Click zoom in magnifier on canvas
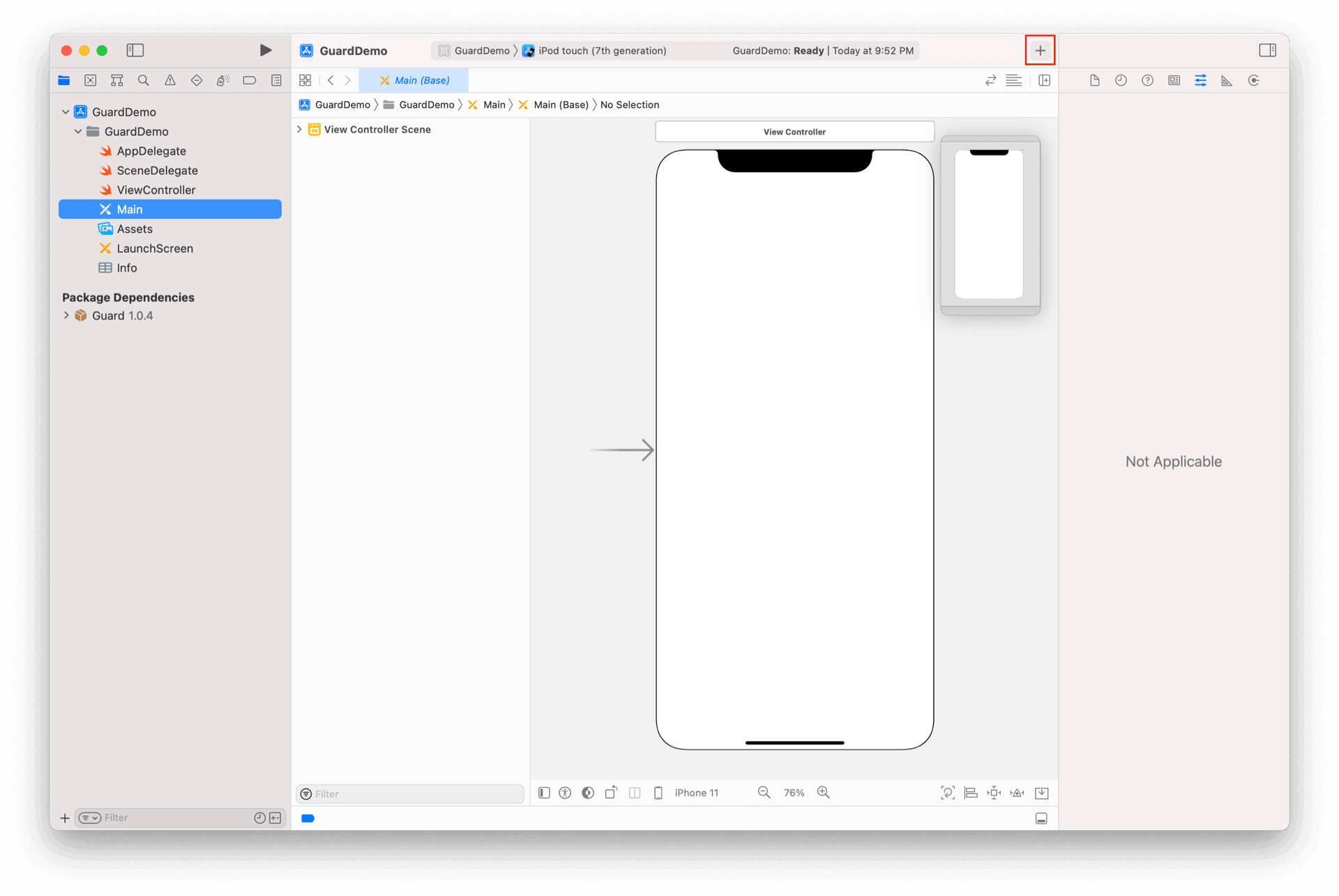This screenshot has height=896, width=1339. (824, 793)
